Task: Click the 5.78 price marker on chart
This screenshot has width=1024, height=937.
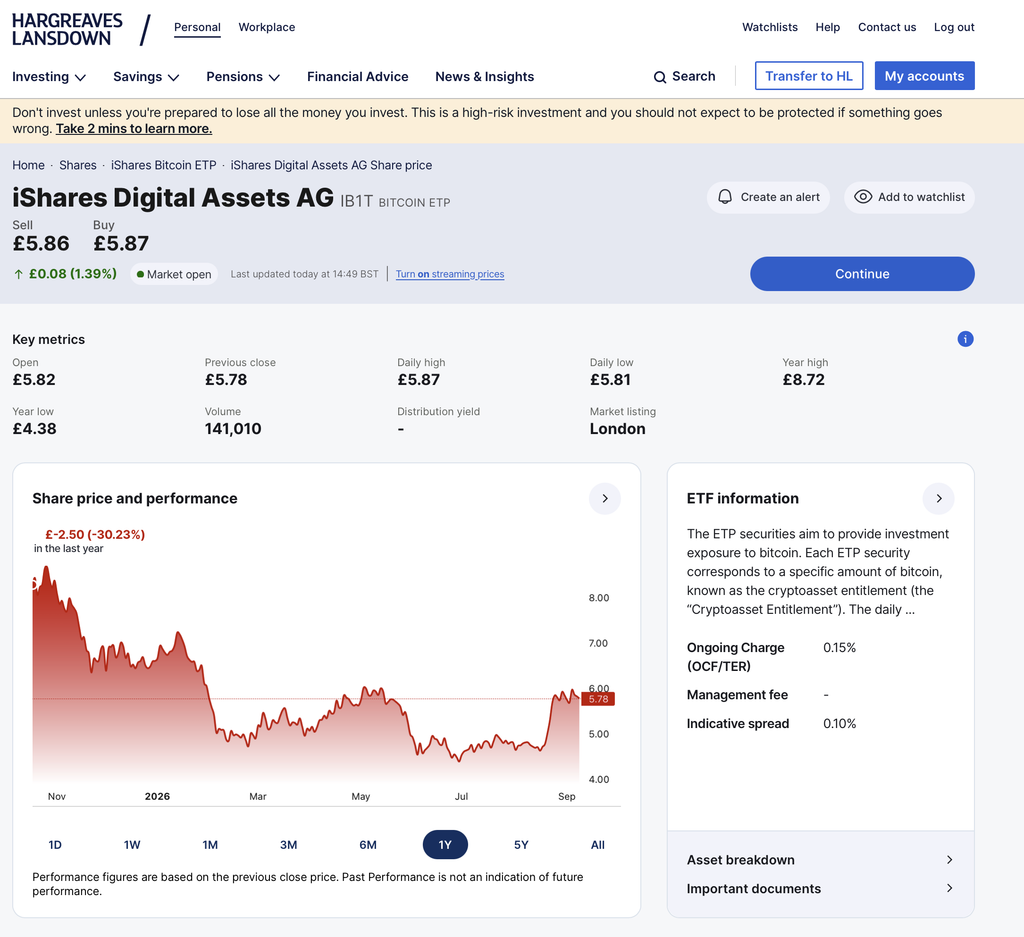Action: coord(598,699)
